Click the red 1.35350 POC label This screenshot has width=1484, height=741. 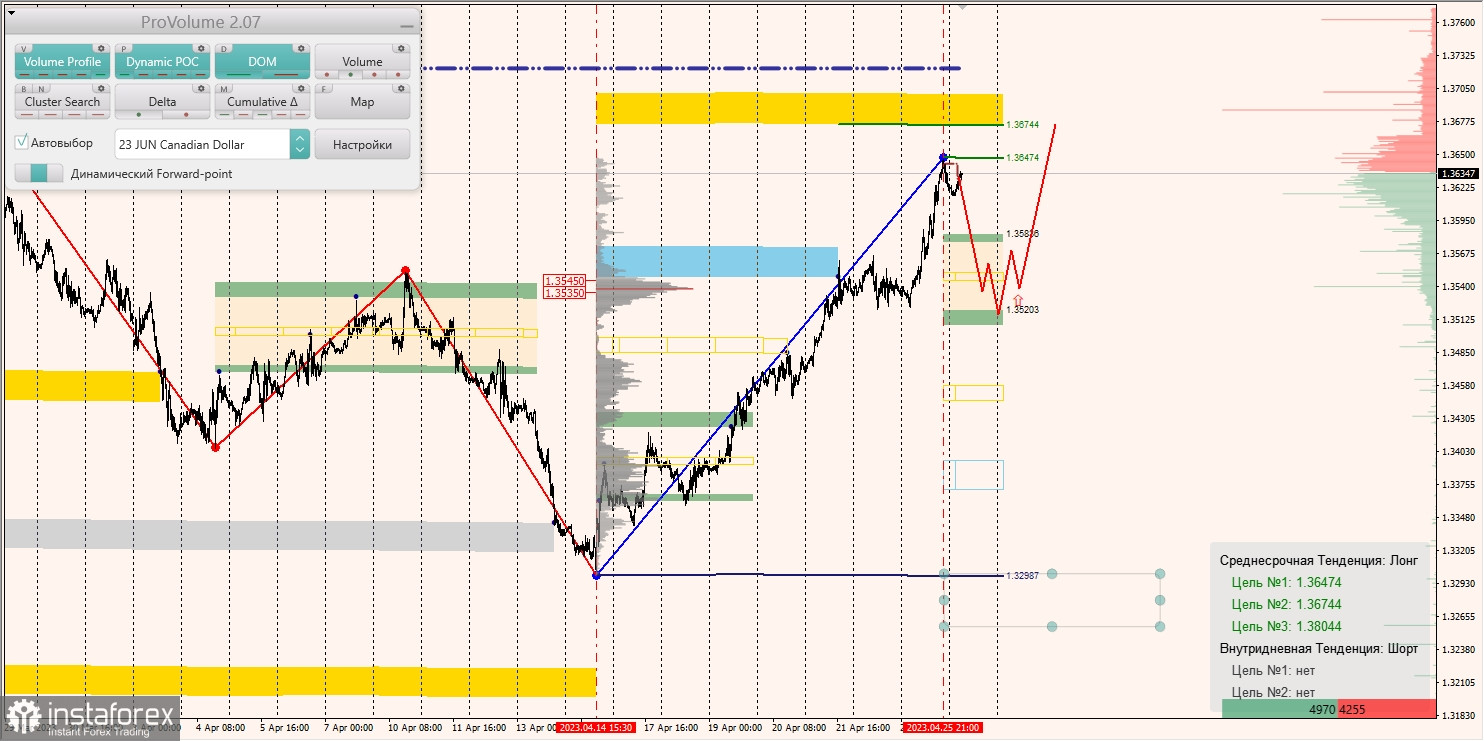click(x=564, y=293)
